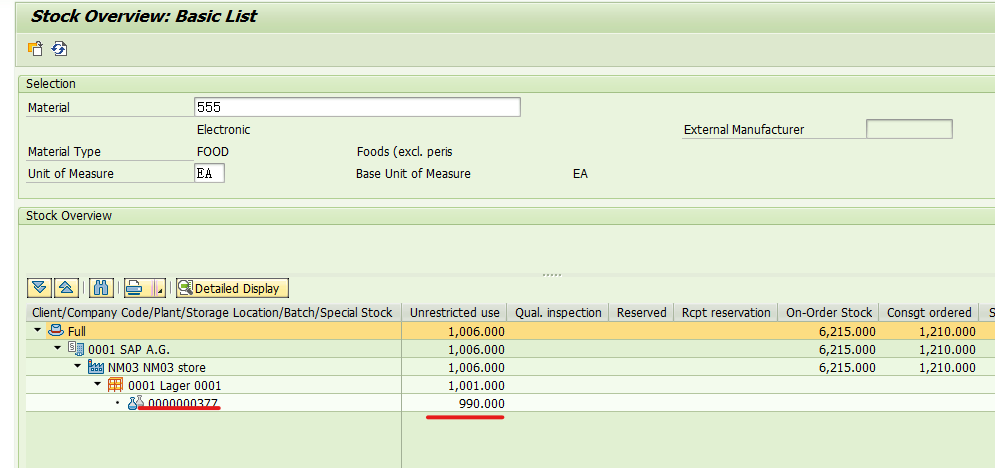Select the 0001 Lager 0001 row
This screenshot has height=468, width=995.
[175, 386]
